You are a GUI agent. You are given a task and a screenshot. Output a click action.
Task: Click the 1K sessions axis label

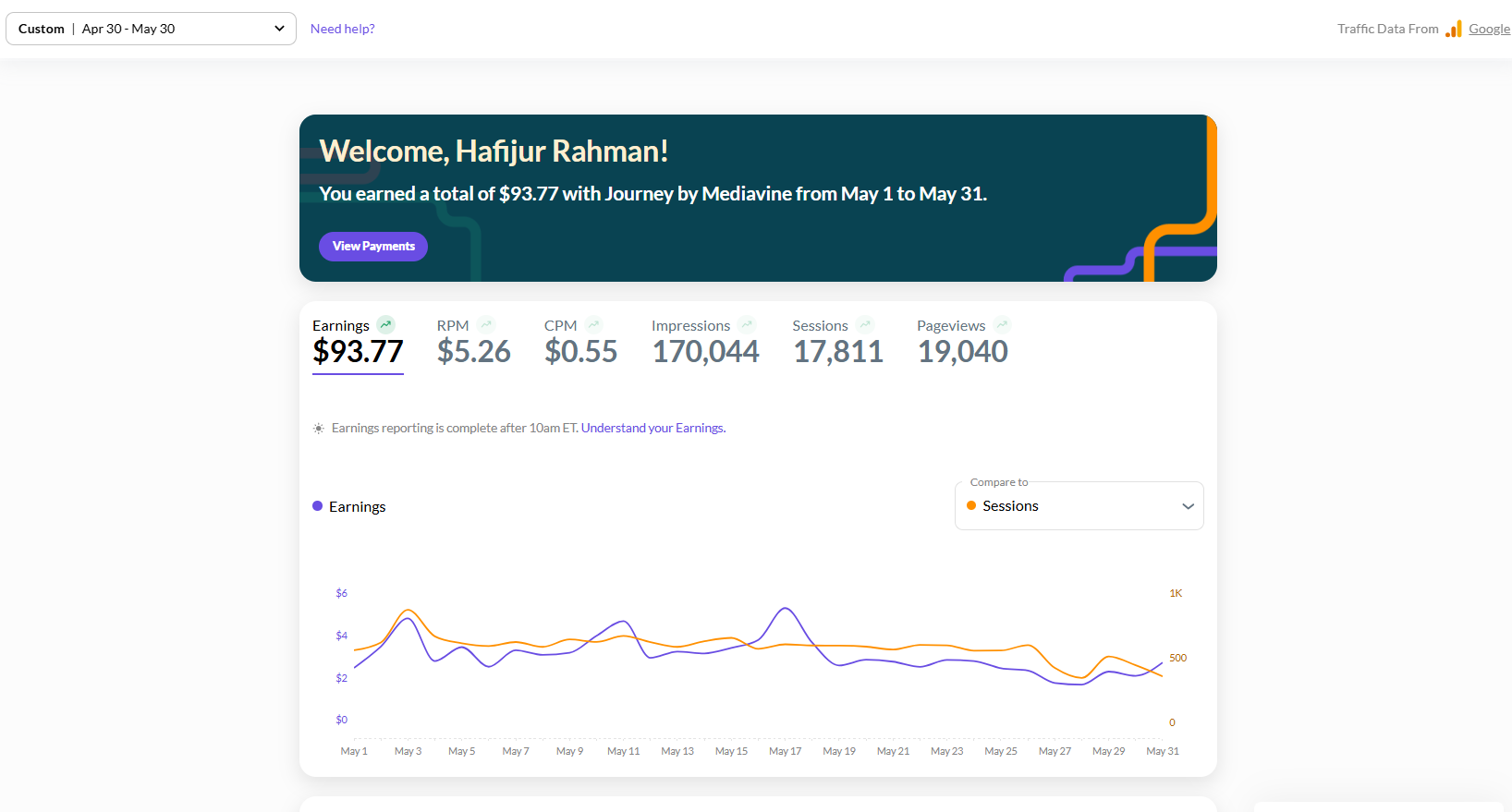pos(1176,593)
